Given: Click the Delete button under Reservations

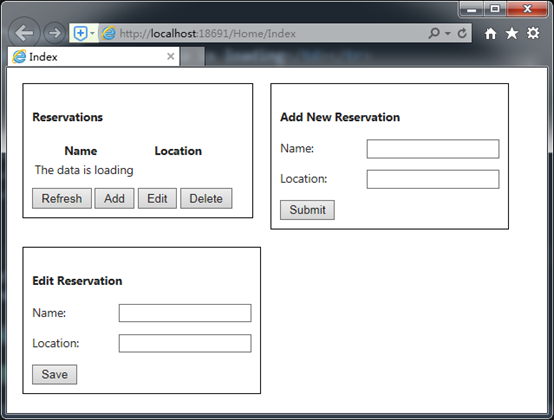Looking at the screenshot, I should [x=206, y=199].
